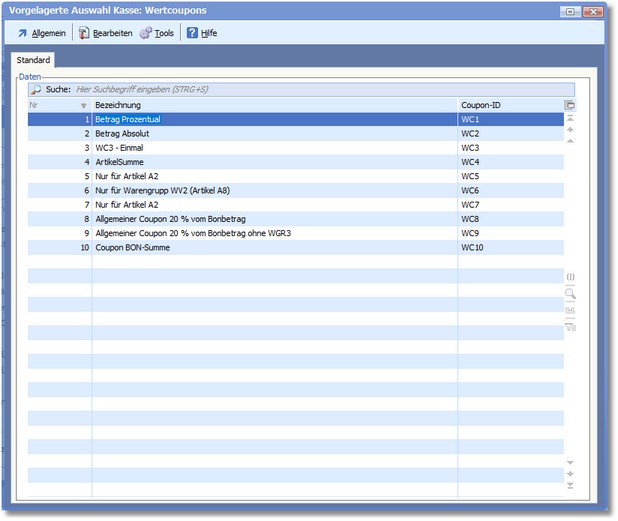Jump to last record with bottom arrow
The height and width of the screenshot is (521, 618).
(x=570, y=486)
